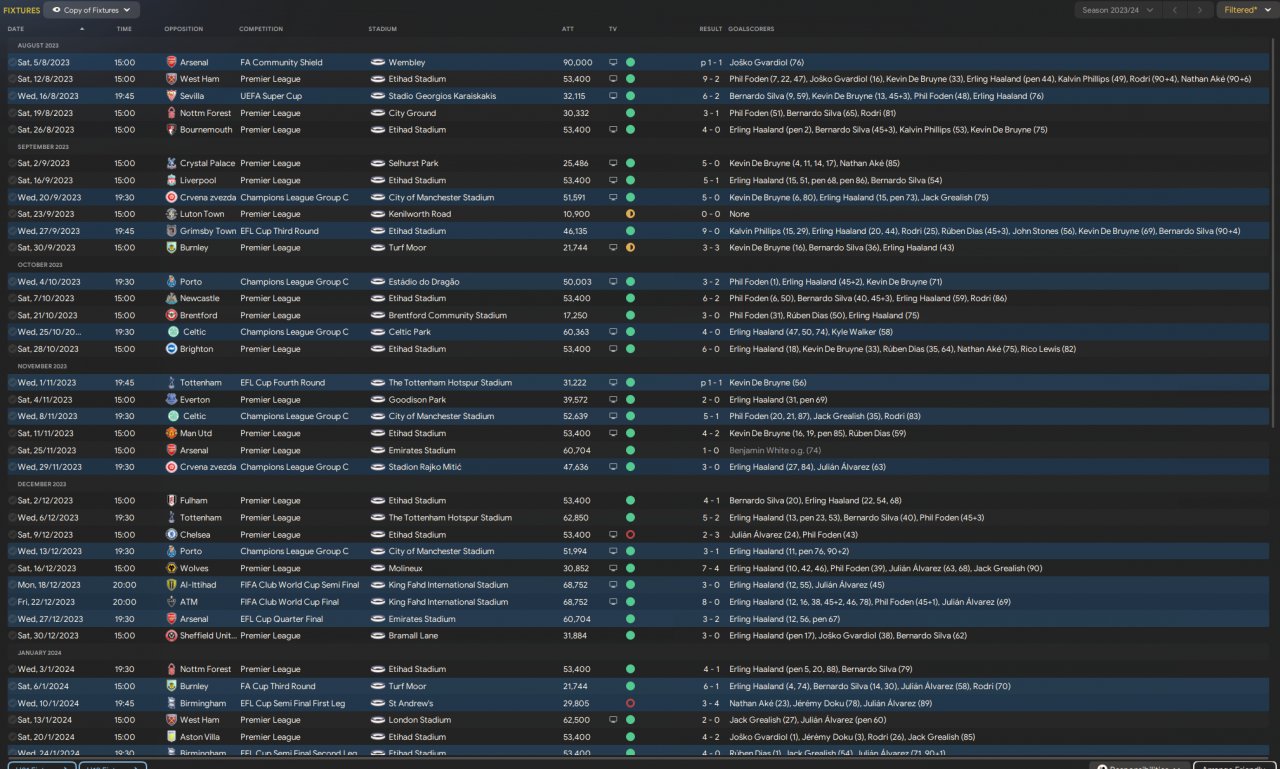Sort fixtures using the Date column header
This screenshot has height=769, width=1280.
(16, 29)
